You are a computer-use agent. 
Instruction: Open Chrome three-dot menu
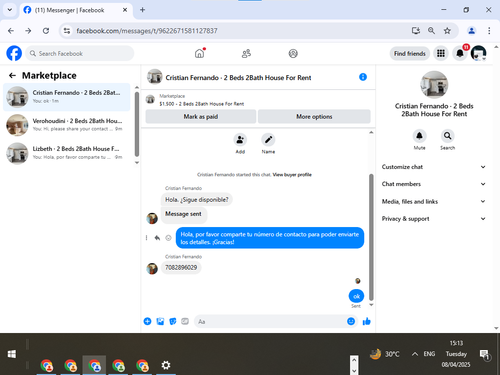(489, 31)
